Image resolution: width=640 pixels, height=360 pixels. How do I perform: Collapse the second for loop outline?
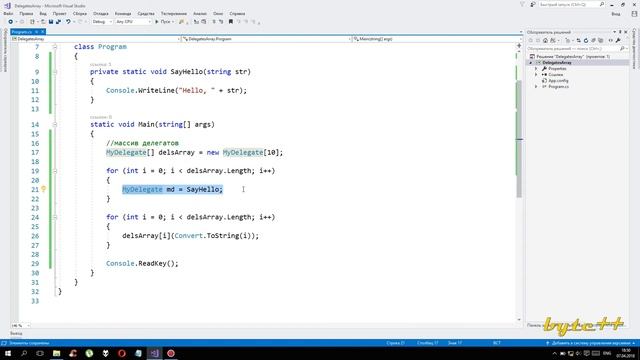pyautogui.click(x=55, y=217)
